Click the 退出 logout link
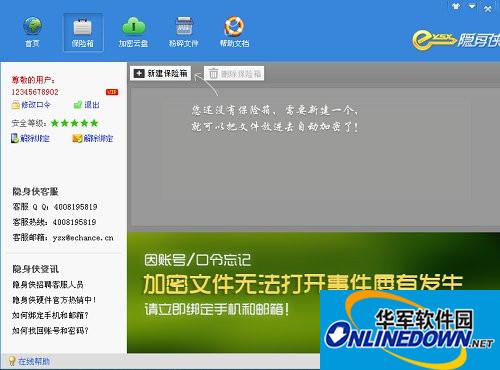The height and width of the screenshot is (370, 500). pos(87,105)
